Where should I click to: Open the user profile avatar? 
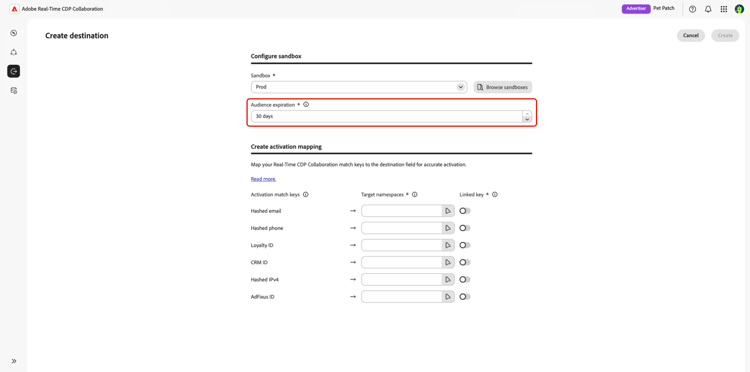pyautogui.click(x=739, y=9)
